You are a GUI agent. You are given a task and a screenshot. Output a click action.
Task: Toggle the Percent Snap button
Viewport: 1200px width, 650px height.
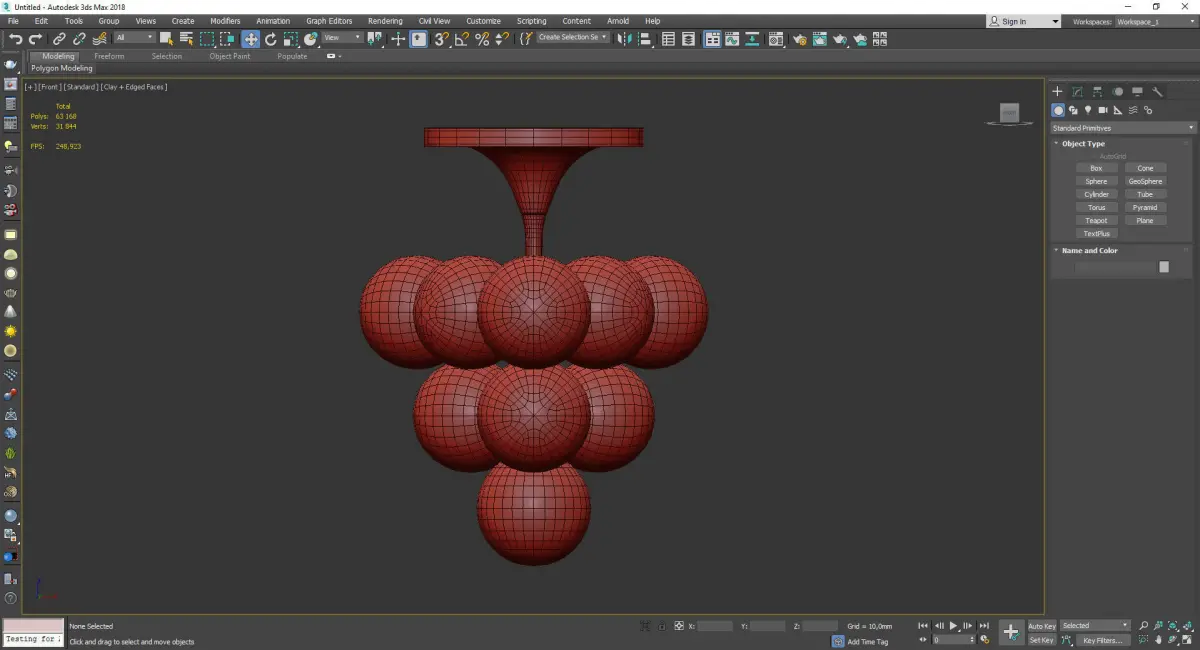[482, 39]
